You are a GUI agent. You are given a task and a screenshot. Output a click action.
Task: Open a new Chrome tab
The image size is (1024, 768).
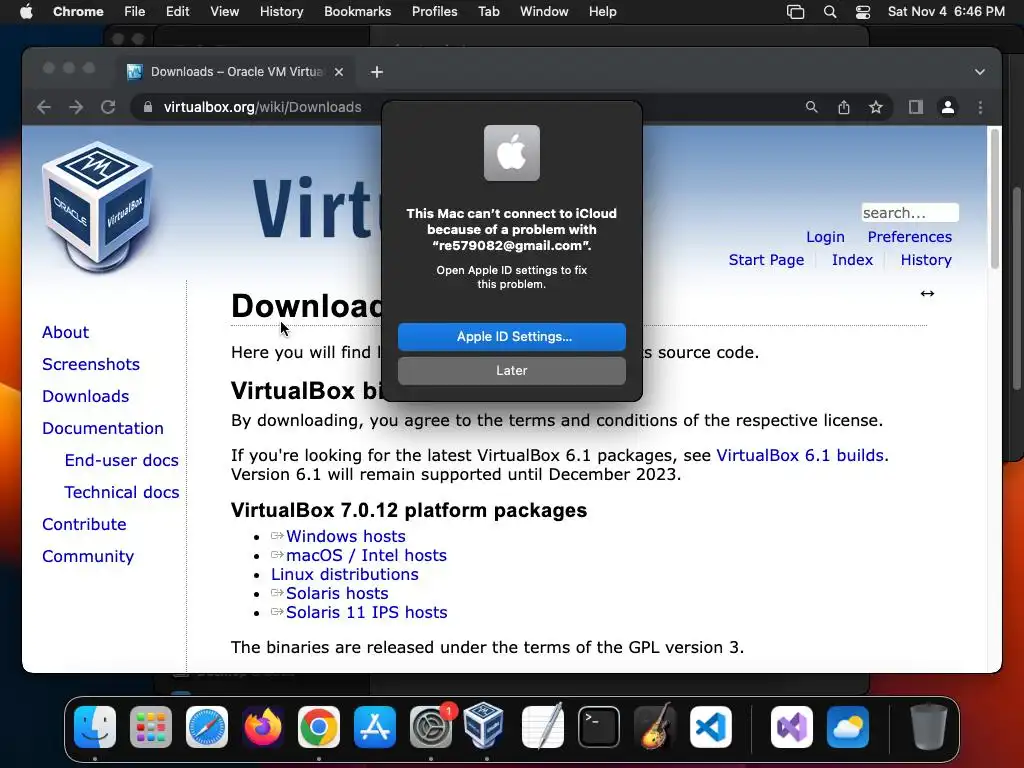(377, 72)
